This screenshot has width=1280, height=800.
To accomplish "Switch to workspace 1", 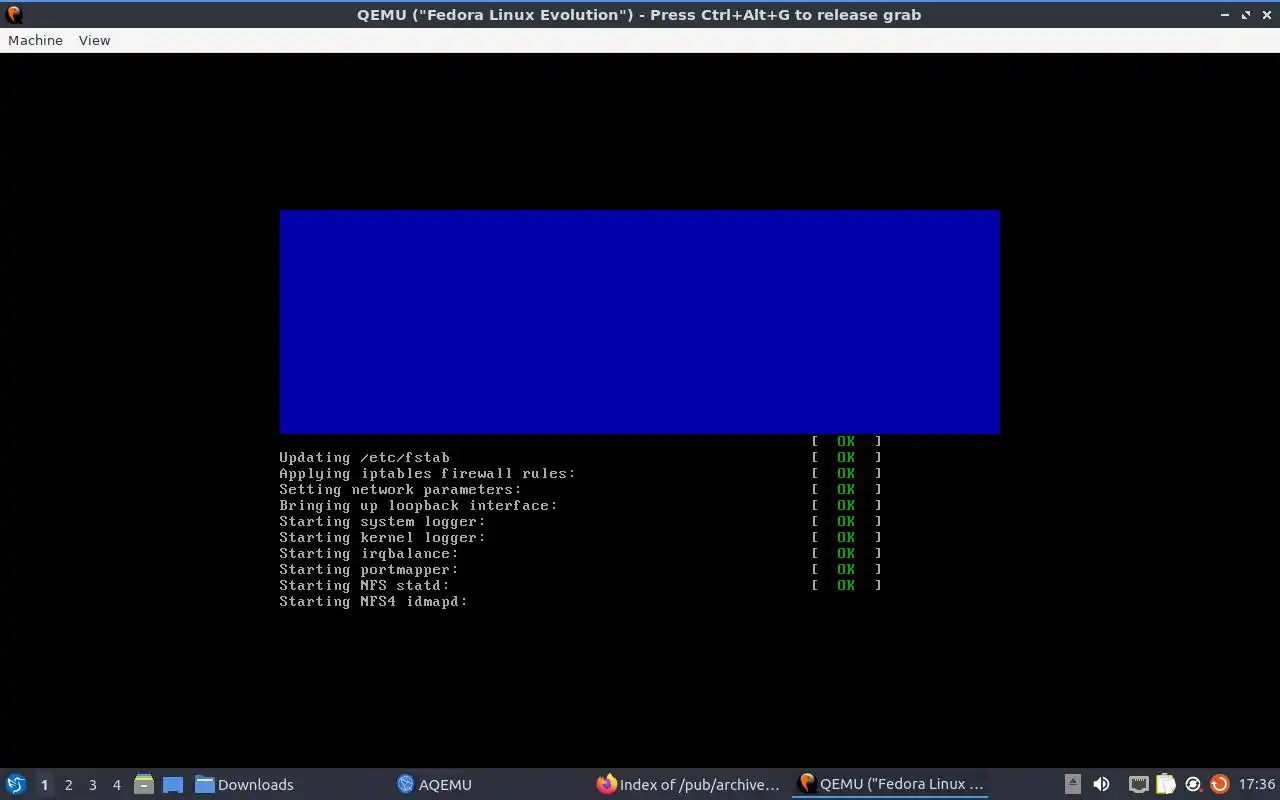I will pyautogui.click(x=44, y=785).
